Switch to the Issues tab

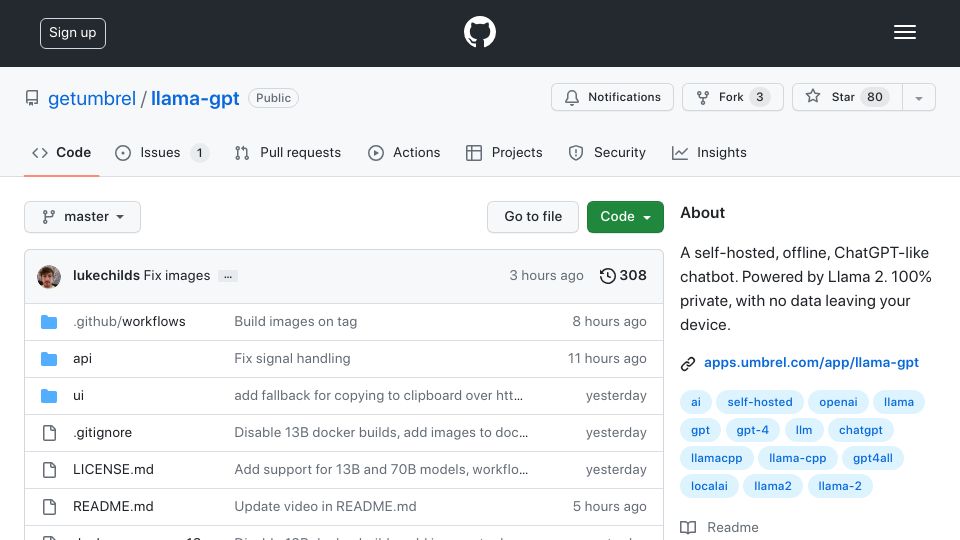162,152
